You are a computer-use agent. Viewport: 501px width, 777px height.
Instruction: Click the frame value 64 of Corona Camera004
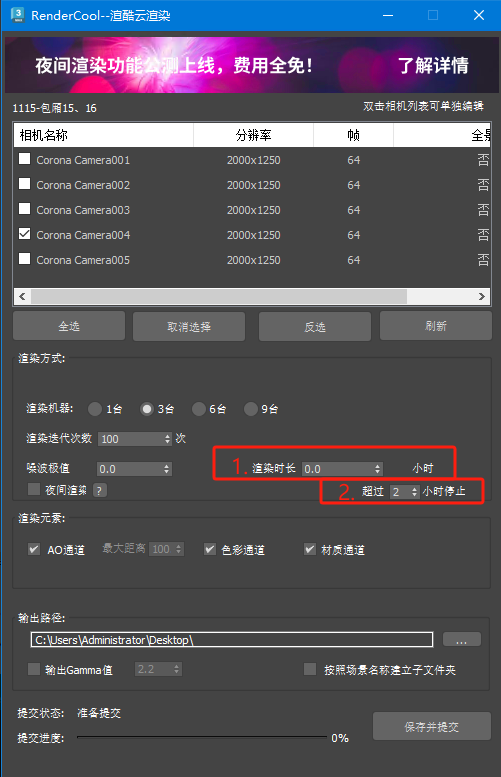[353, 235]
